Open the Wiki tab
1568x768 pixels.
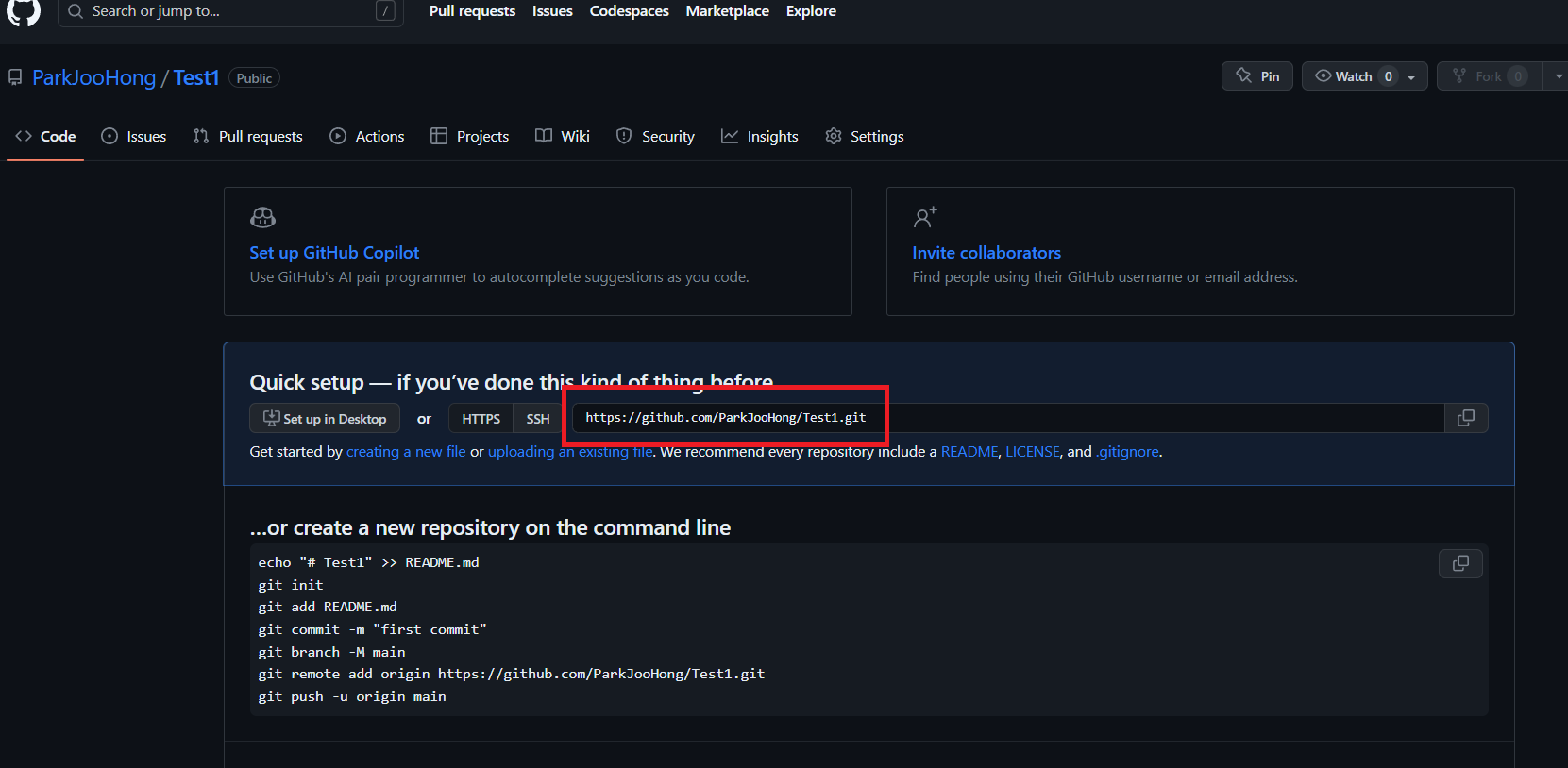[563, 137]
